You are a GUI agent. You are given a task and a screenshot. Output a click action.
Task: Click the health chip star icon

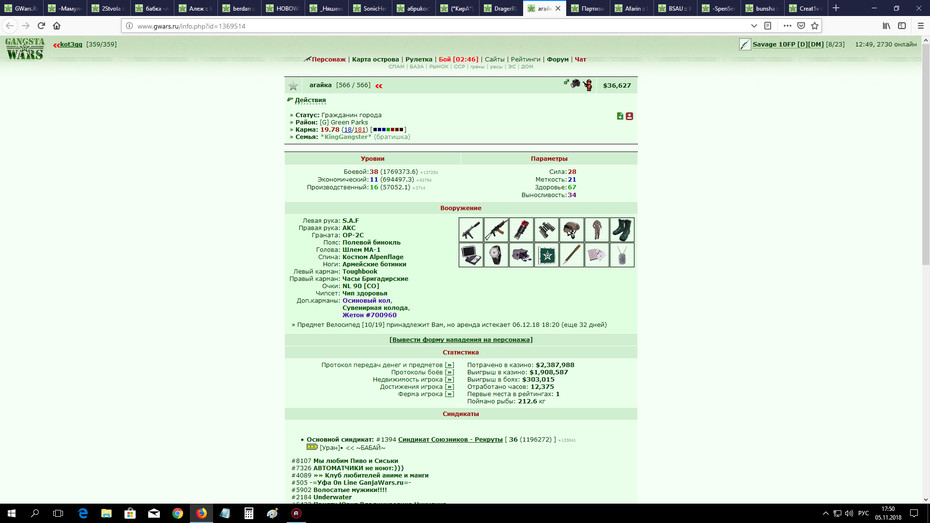(546, 256)
